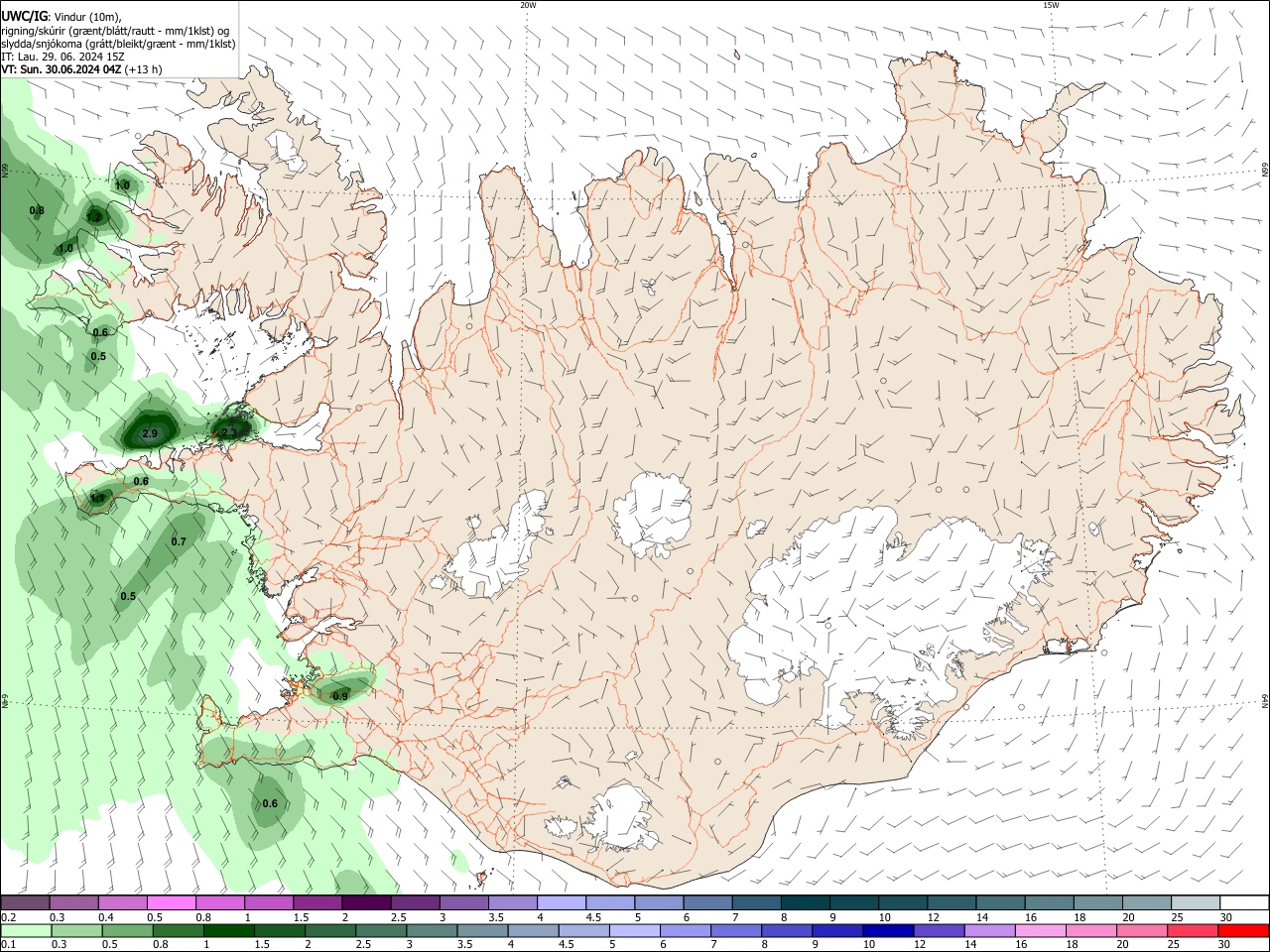Select the 6 swatch in the upper legend row

707,902
